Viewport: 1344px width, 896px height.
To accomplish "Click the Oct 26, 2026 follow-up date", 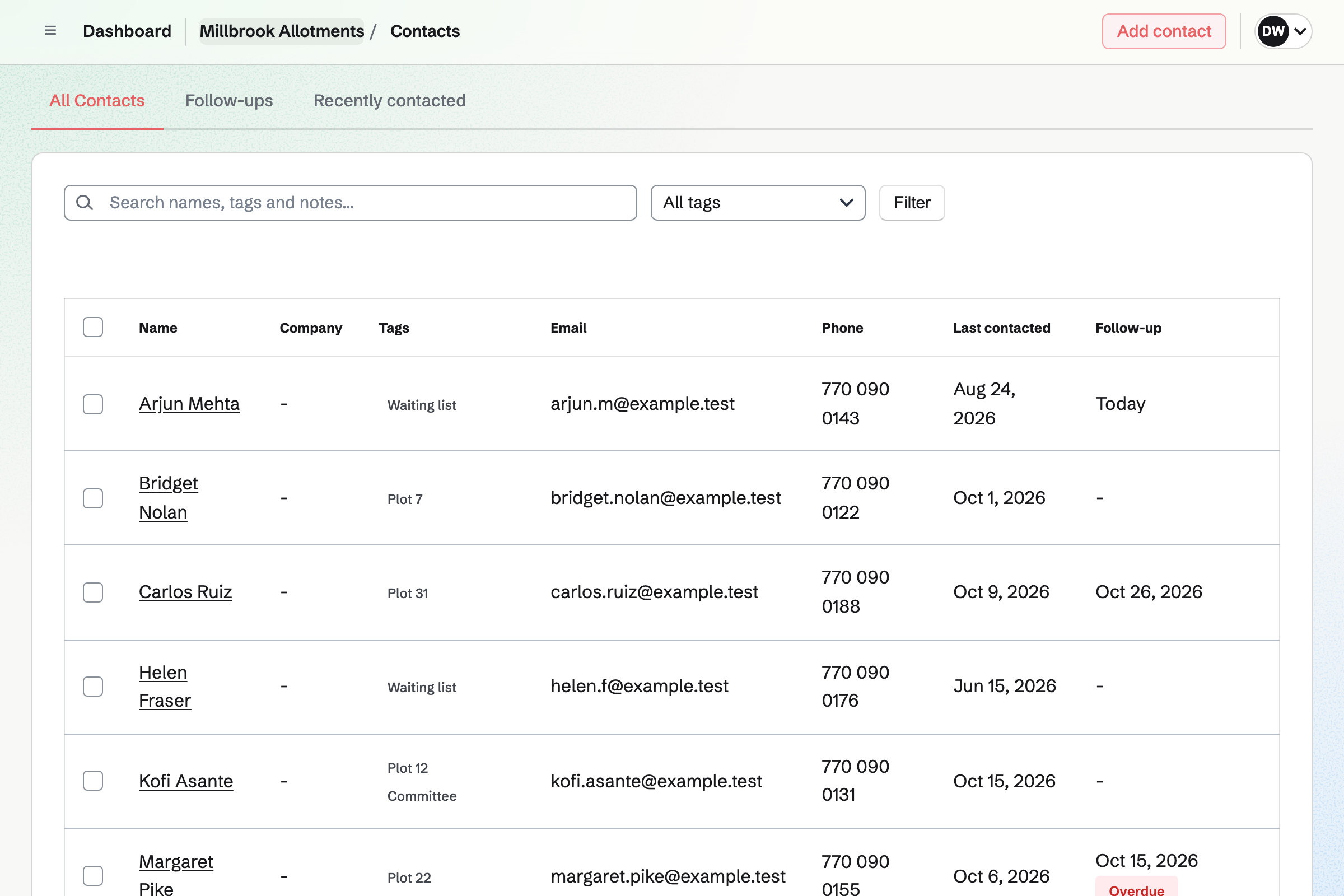I will point(1149,592).
